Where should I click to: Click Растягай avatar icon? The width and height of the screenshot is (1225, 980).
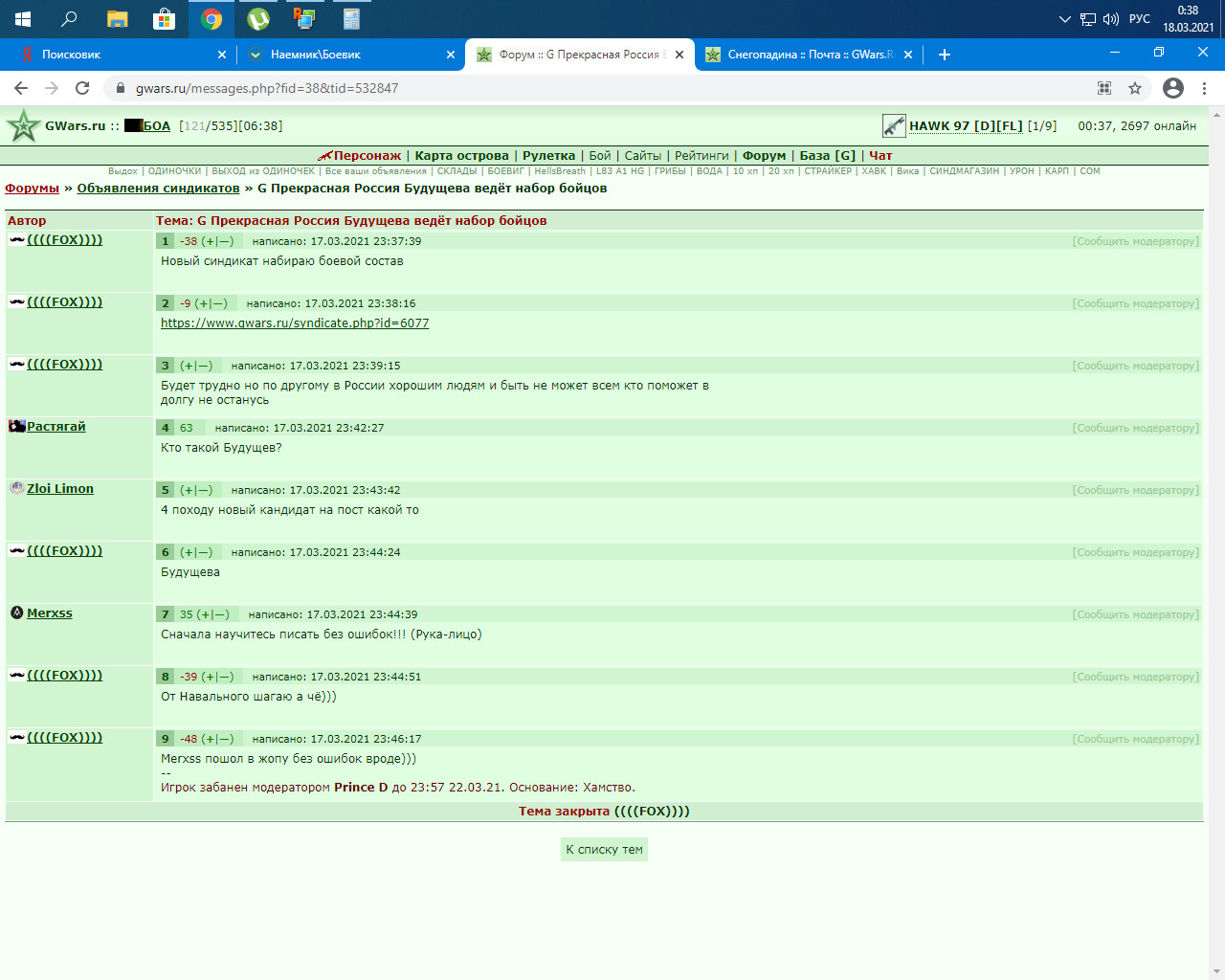[x=17, y=426]
